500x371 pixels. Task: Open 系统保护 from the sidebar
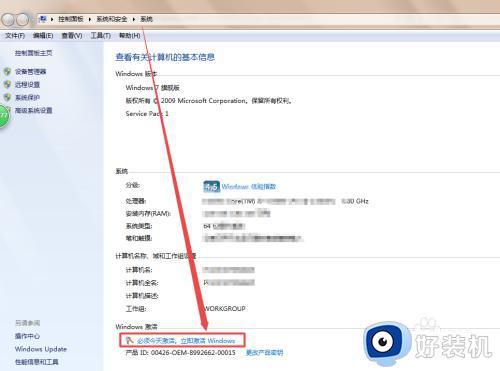click(27, 98)
